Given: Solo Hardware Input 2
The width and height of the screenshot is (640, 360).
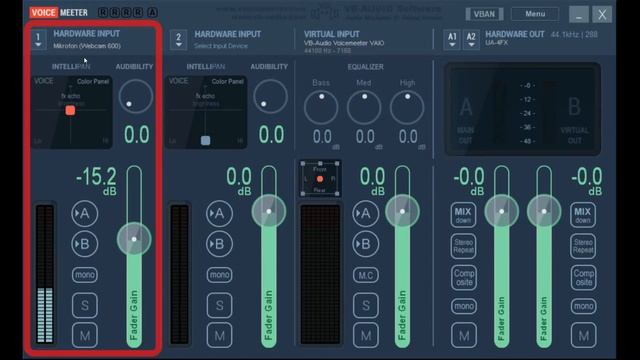Looking at the screenshot, I should (220, 305).
